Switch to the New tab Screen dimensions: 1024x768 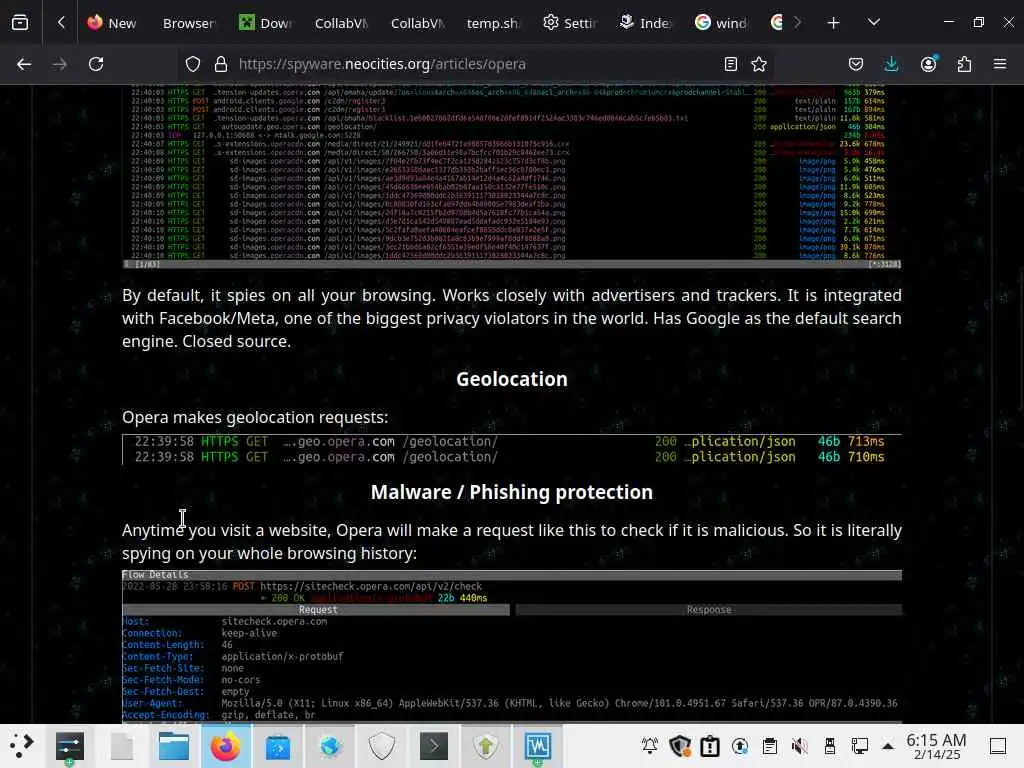[112, 23]
